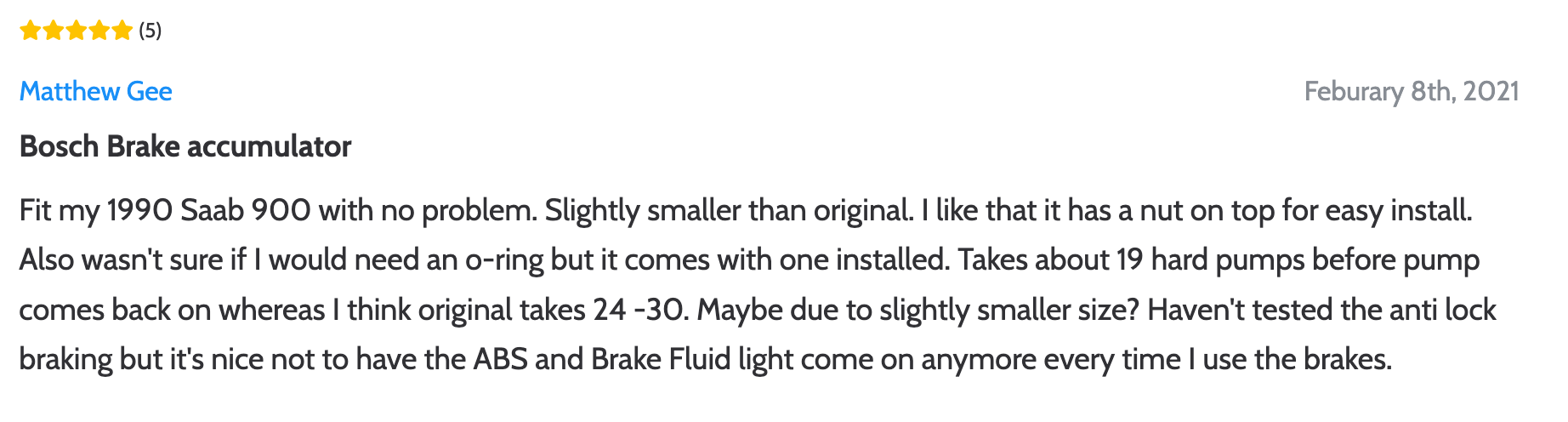Image resolution: width=1568 pixels, height=422 pixels.
Task: Click the second yellow rating star
Action: 53,31
